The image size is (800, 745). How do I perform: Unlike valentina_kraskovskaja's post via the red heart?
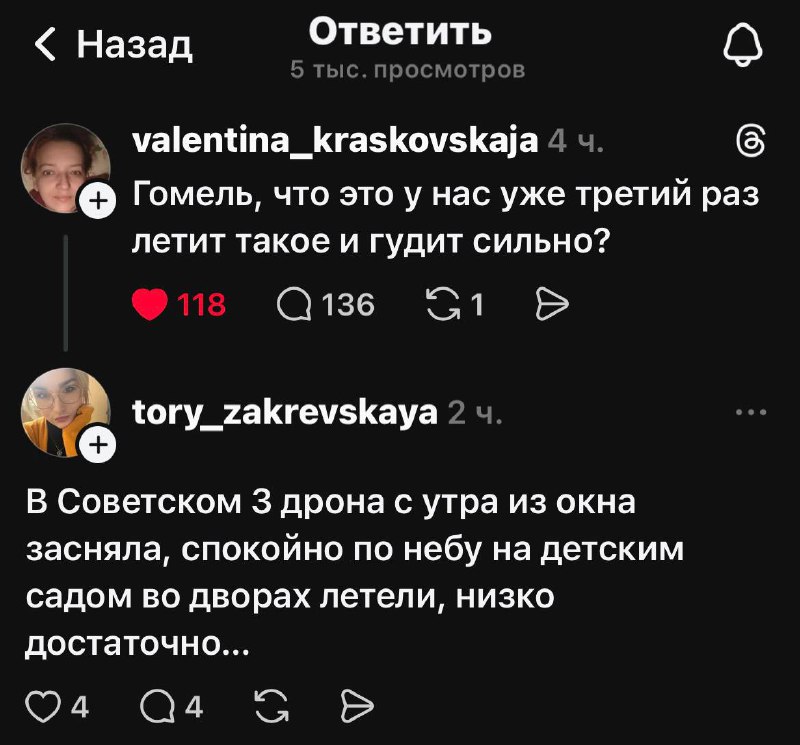pos(150,304)
